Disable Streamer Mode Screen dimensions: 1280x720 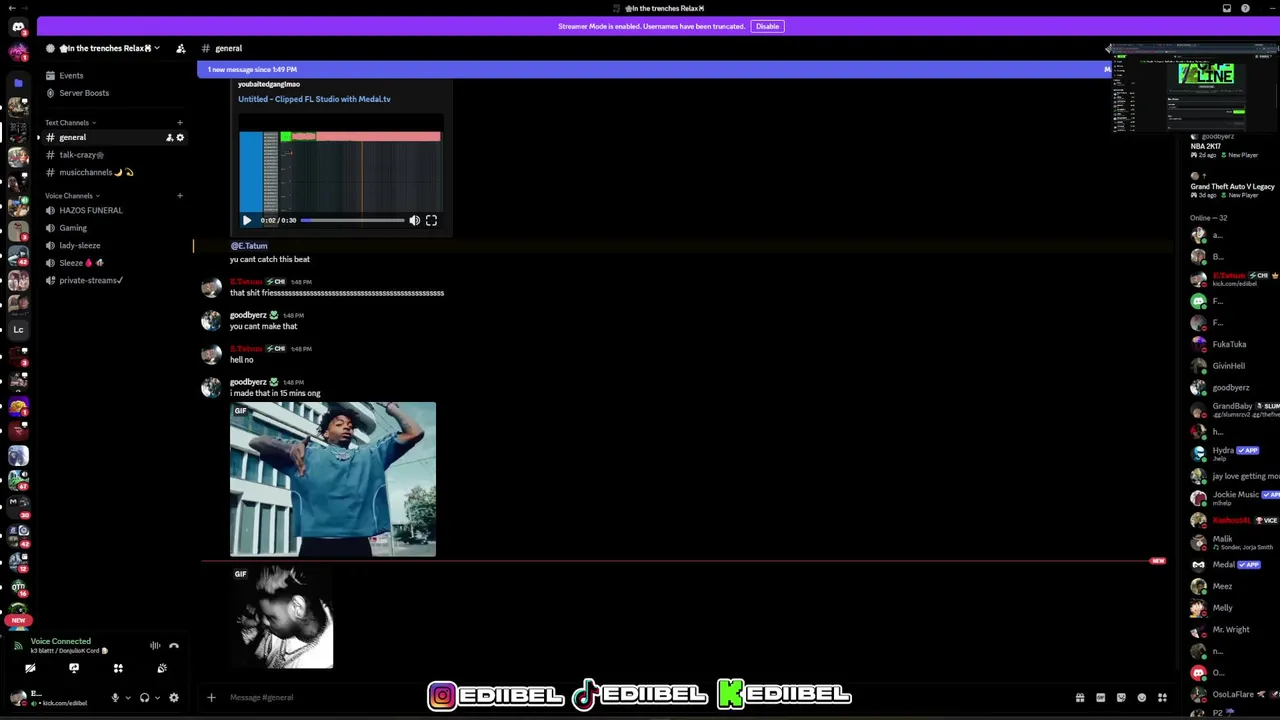pos(767,26)
